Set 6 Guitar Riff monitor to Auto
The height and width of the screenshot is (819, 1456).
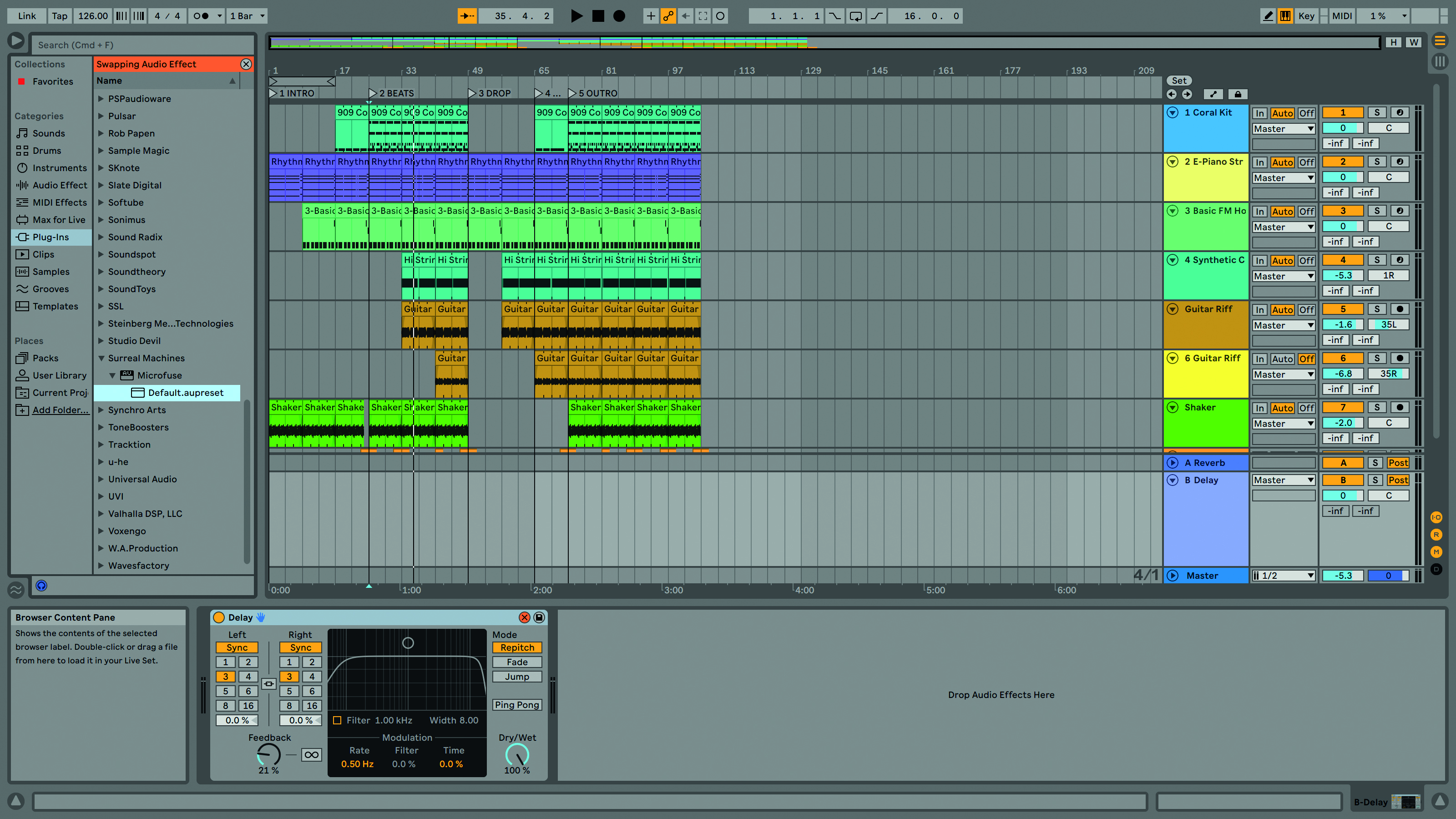(x=1282, y=359)
